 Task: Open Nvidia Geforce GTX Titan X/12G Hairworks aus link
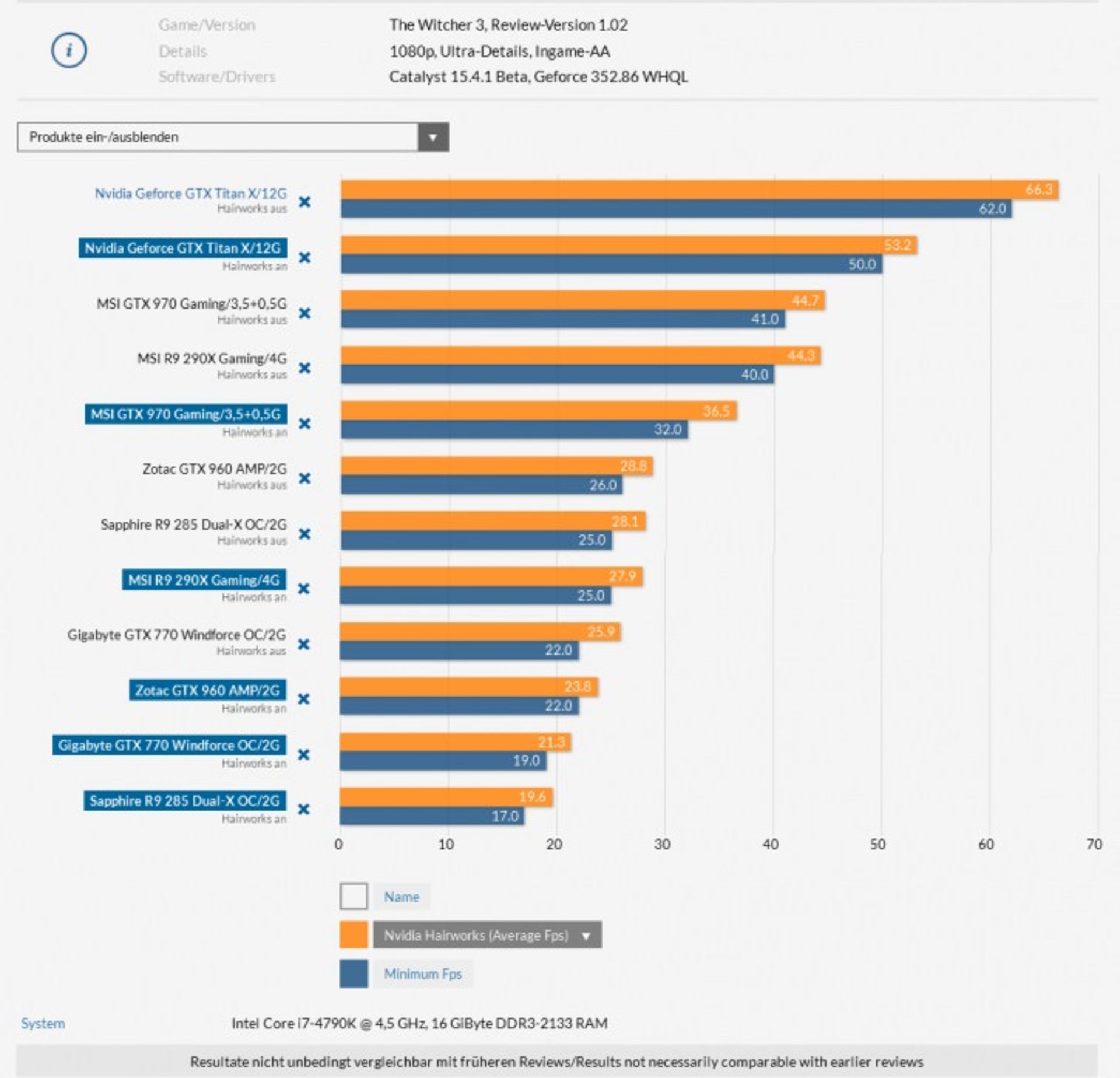tap(191, 194)
